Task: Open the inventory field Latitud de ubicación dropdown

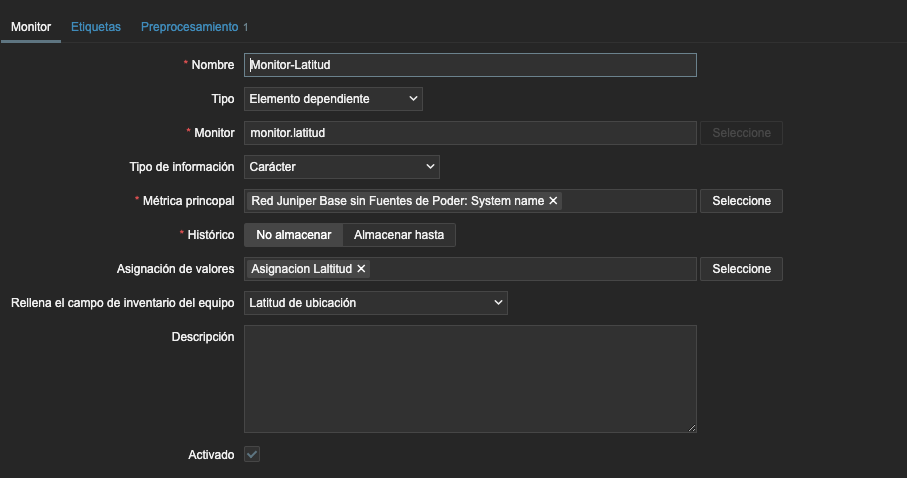Action: pyautogui.click(x=375, y=303)
